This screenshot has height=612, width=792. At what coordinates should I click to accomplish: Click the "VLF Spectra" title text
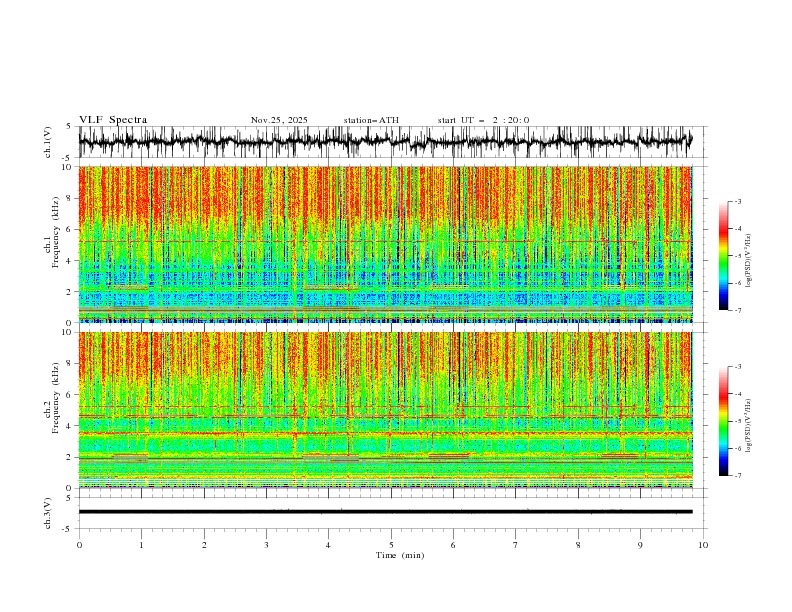point(113,120)
